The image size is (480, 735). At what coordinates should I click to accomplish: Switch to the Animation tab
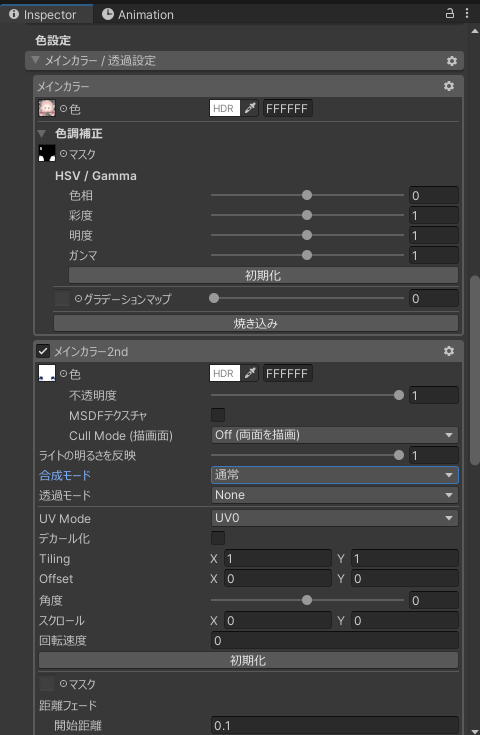138,15
